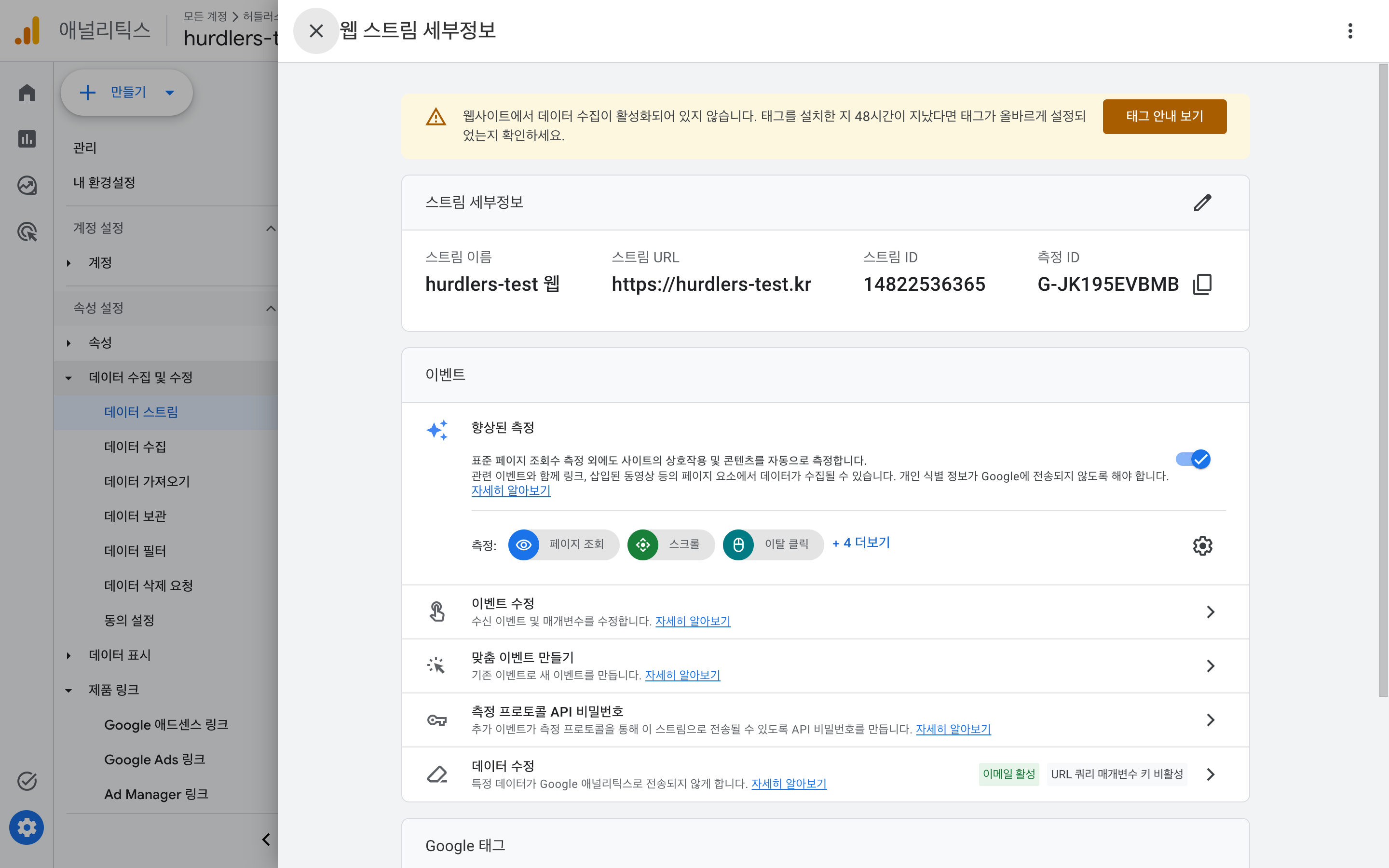1389x868 pixels.
Task: Click the page view eye icon
Action: (523, 544)
